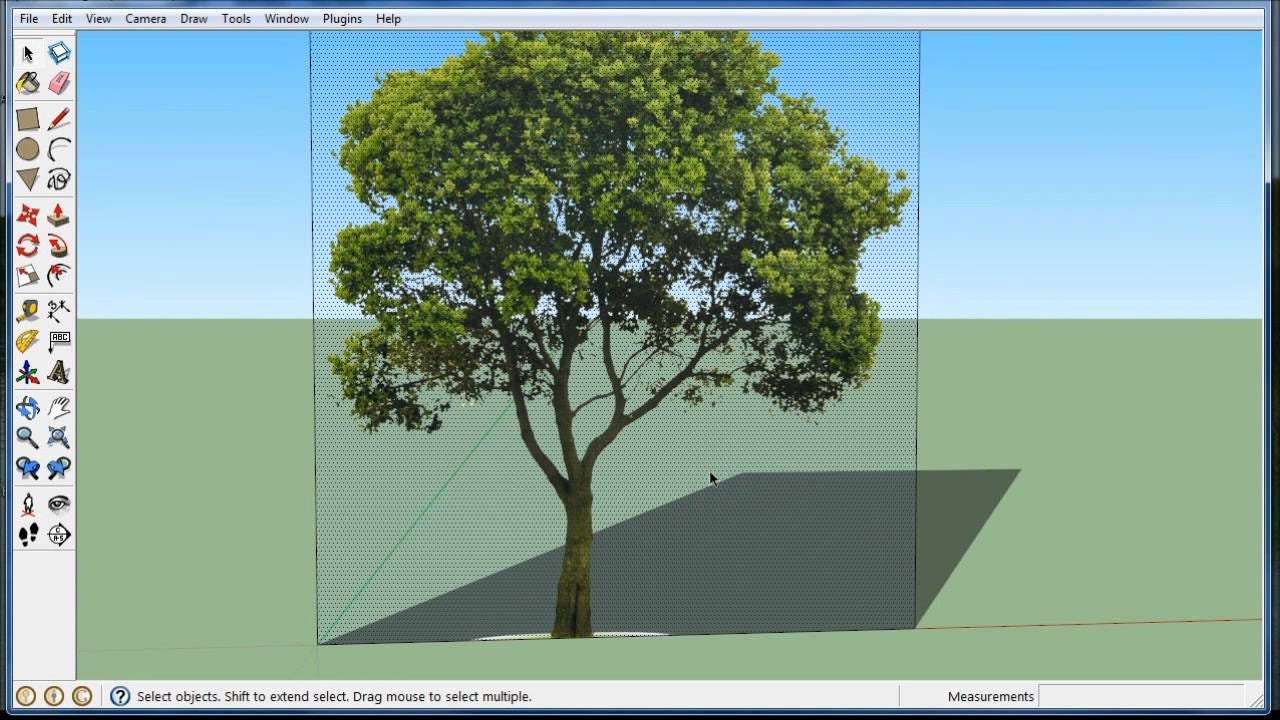
Task: Open the Window menu
Action: pos(287,18)
